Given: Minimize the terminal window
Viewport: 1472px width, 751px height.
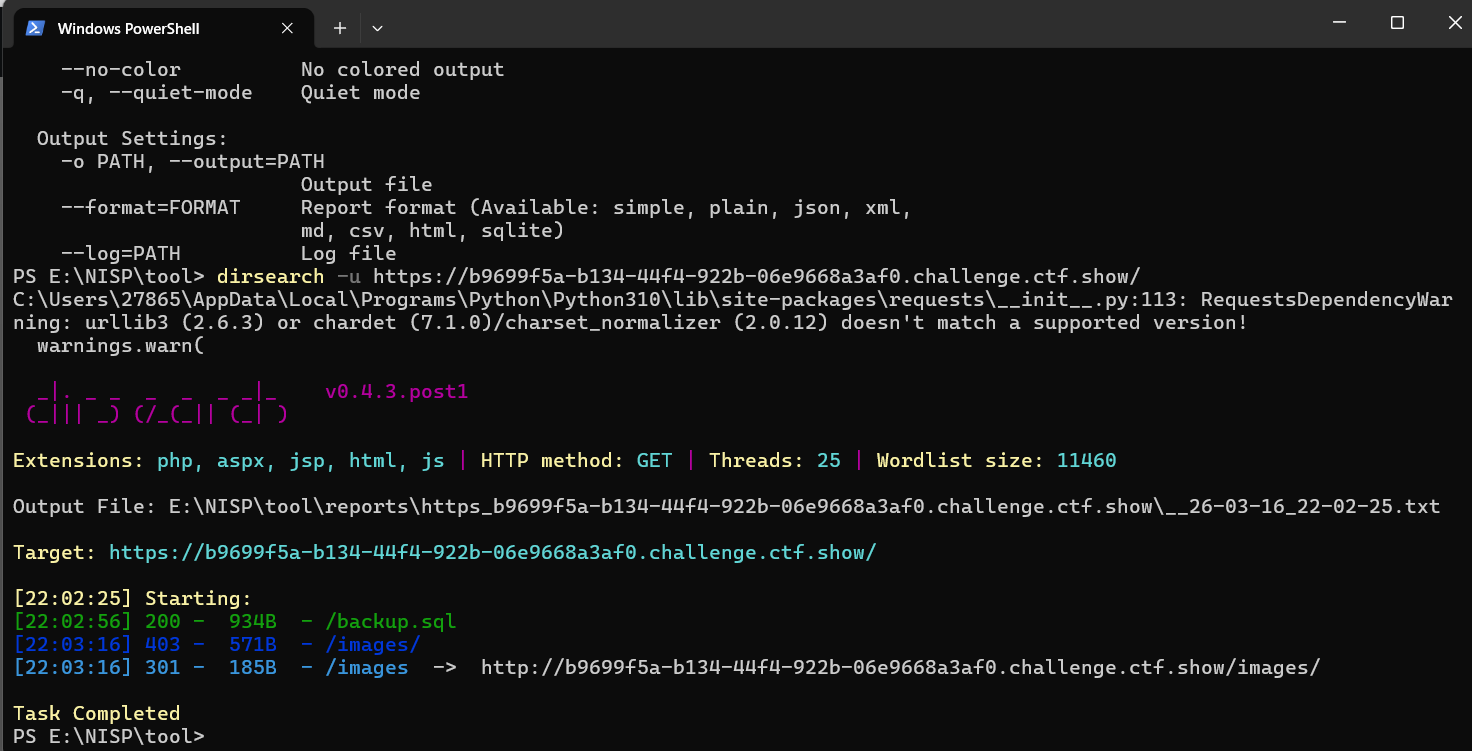Looking at the screenshot, I should coord(1342,22).
